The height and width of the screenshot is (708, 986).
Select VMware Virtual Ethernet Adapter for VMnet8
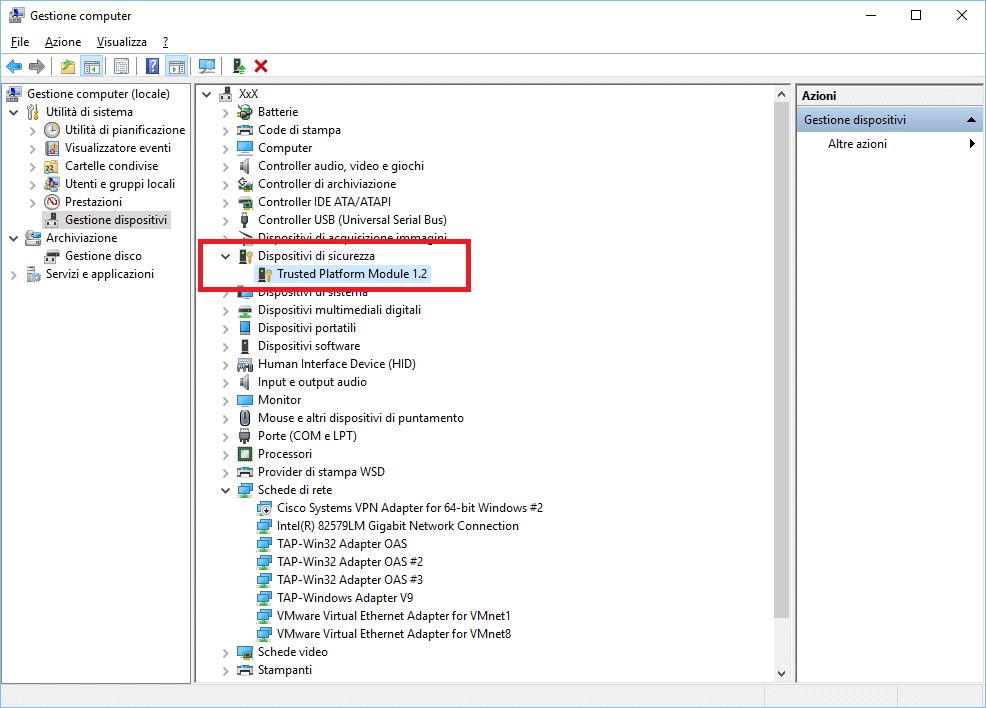(x=394, y=634)
